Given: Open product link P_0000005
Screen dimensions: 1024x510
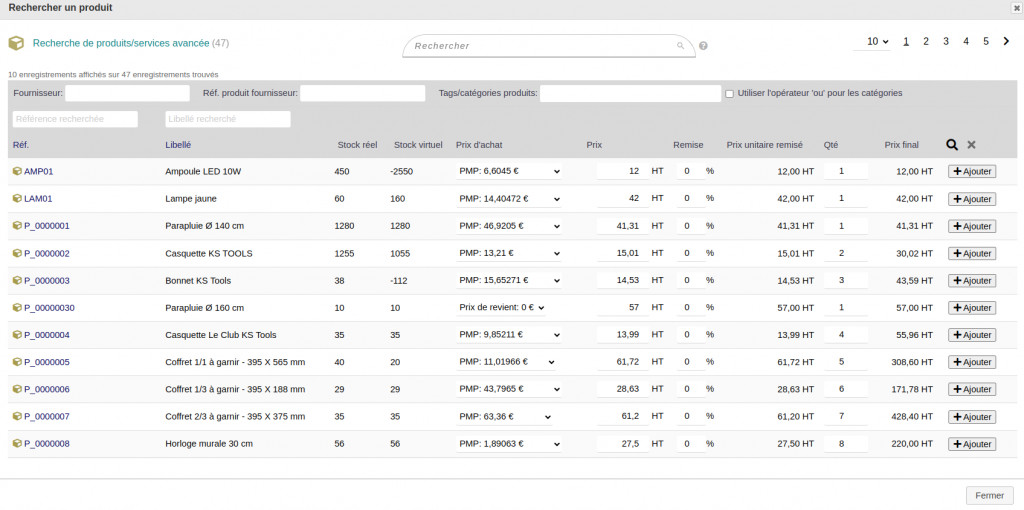Looking at the screenshot, I should [46, 362].
